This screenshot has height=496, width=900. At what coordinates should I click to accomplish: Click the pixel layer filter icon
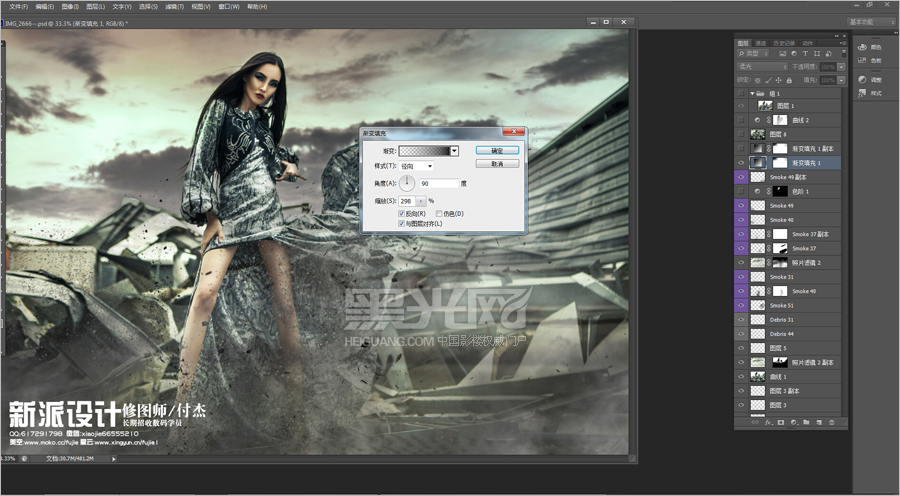click(x=782, y=53)
